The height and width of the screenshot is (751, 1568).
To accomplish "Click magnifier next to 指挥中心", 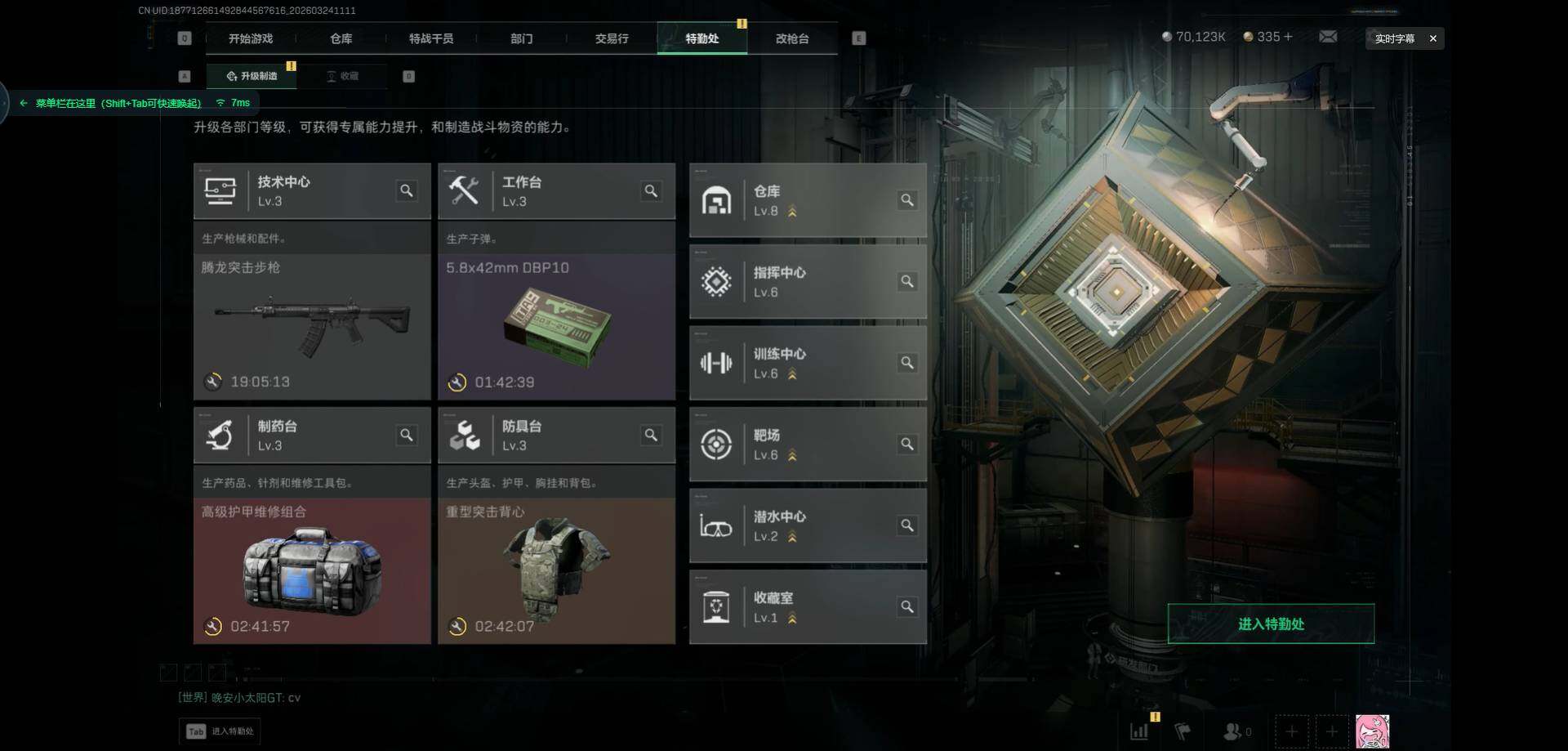I will (x=906, y=281).
